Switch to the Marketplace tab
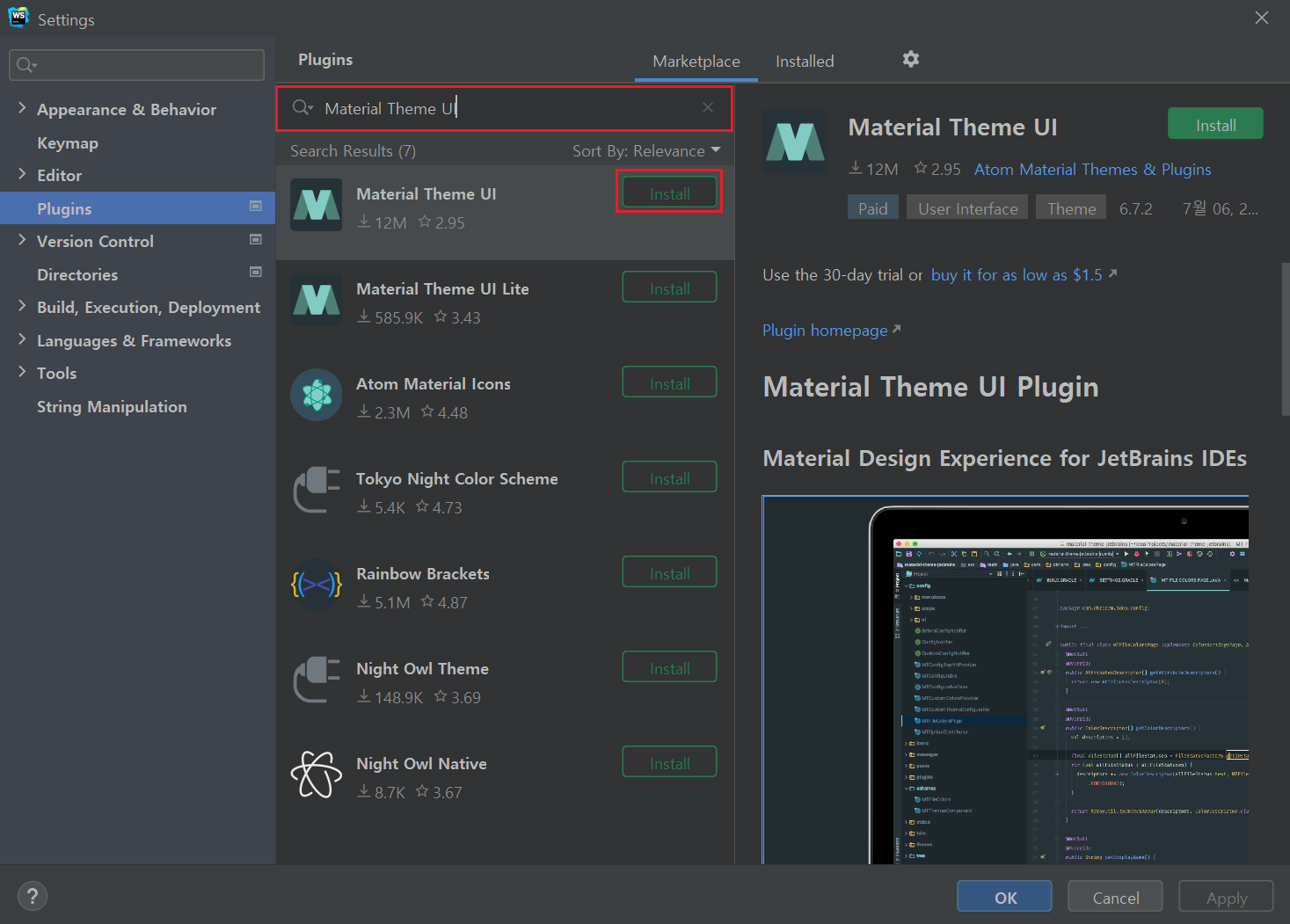This screenshot has width=1290, height=924. [696, 61]
